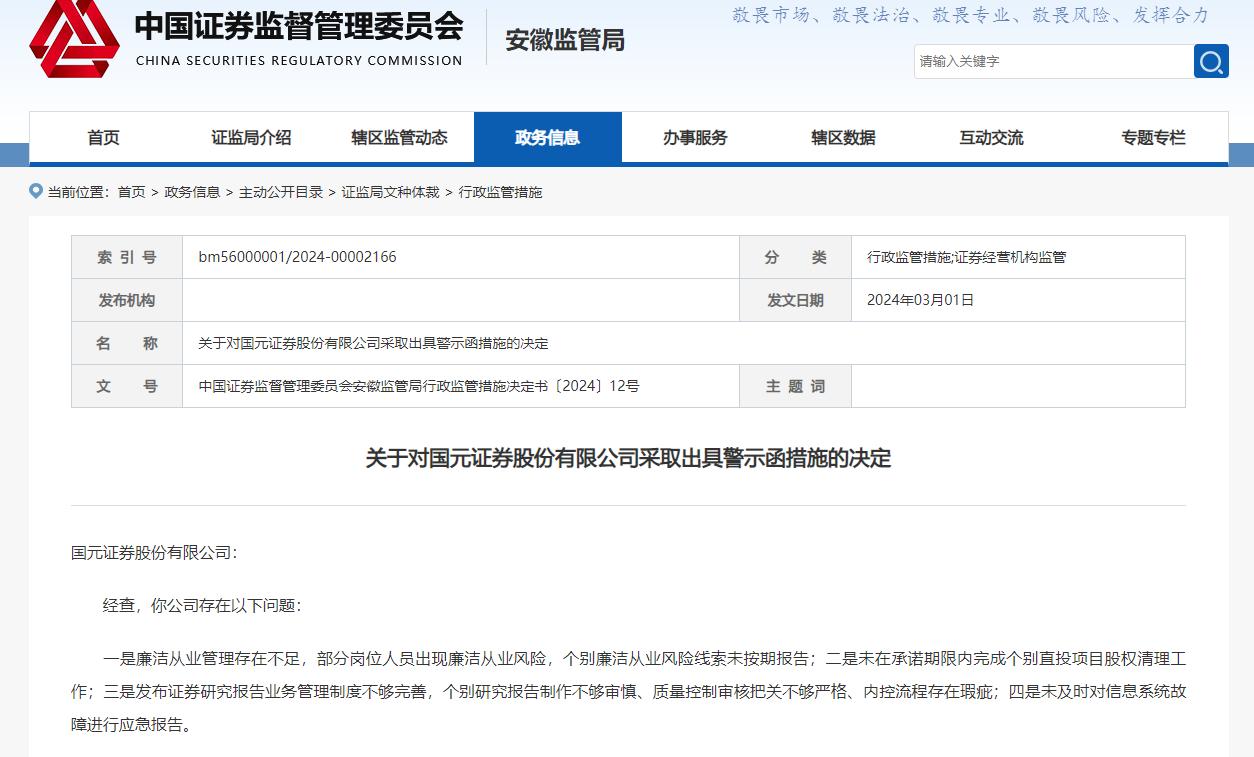1254x757 pixels.
Task: Open the 证监局介绍 navigation tab
Action: [x=251, y=138]
